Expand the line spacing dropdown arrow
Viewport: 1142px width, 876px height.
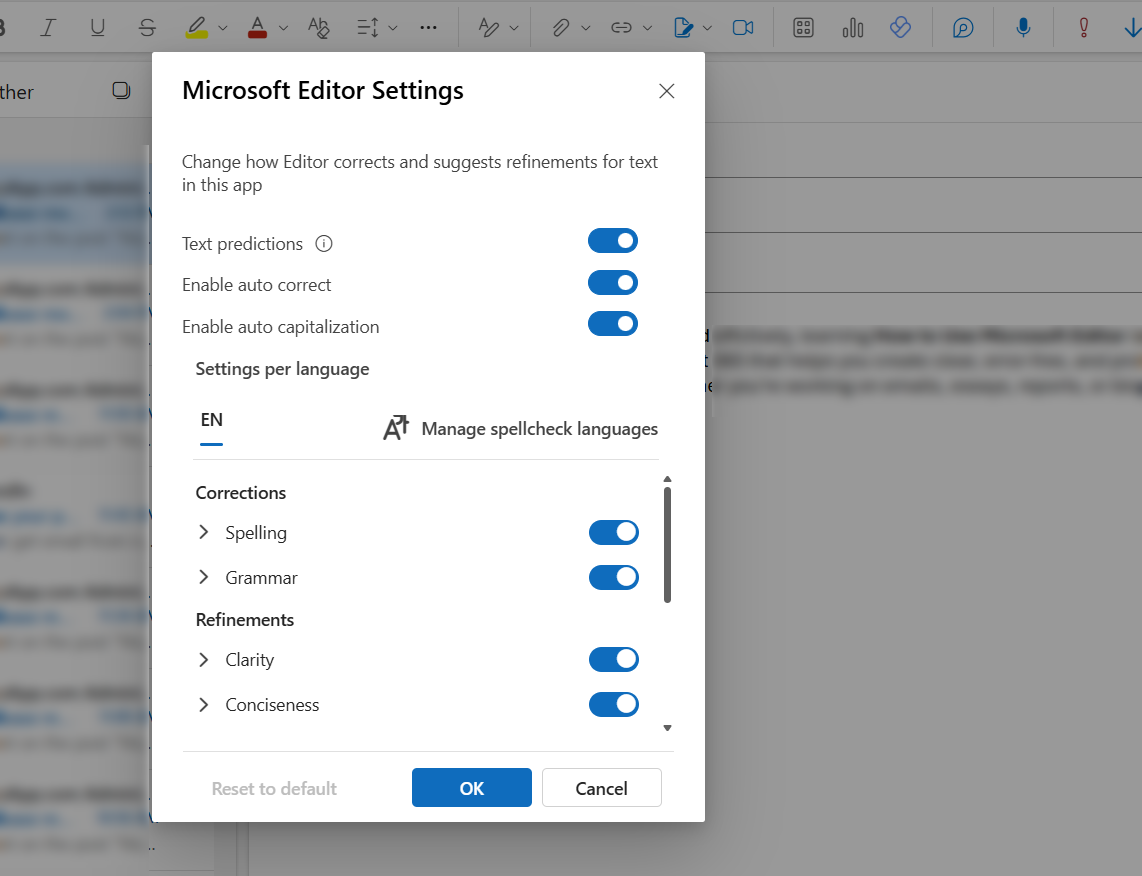point(393,28)
